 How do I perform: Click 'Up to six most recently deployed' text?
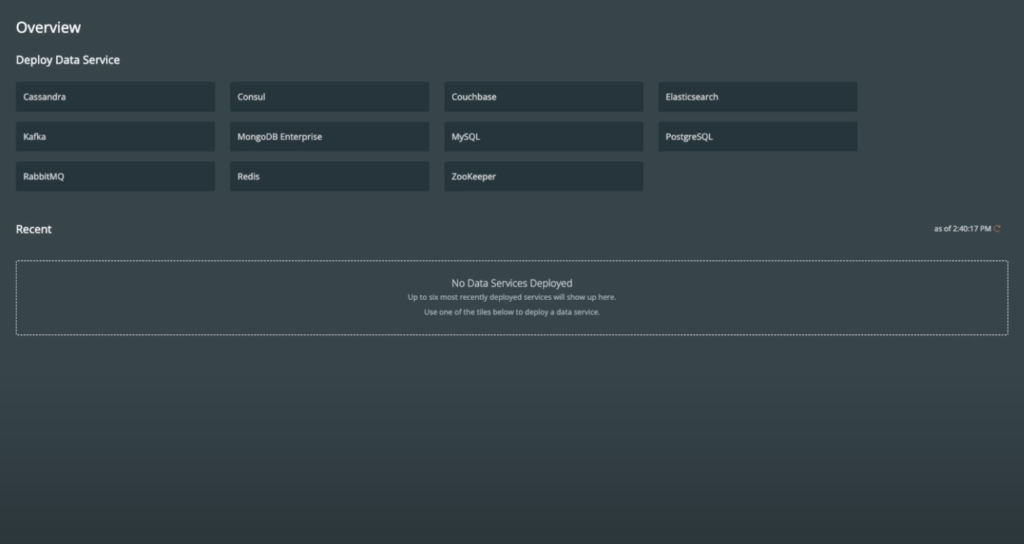[x=512, y=297]
